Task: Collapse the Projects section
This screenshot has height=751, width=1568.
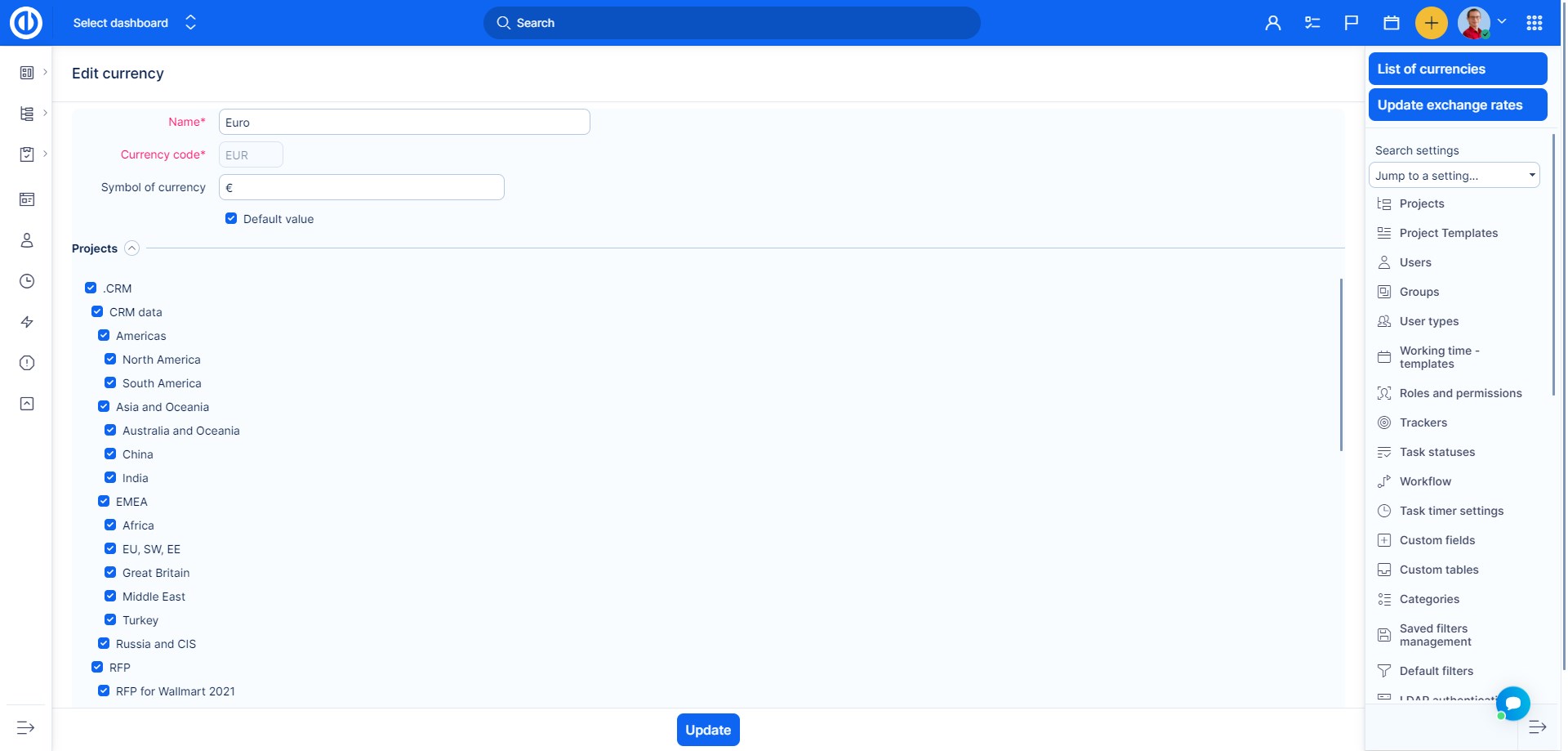Action: point(131,248)
